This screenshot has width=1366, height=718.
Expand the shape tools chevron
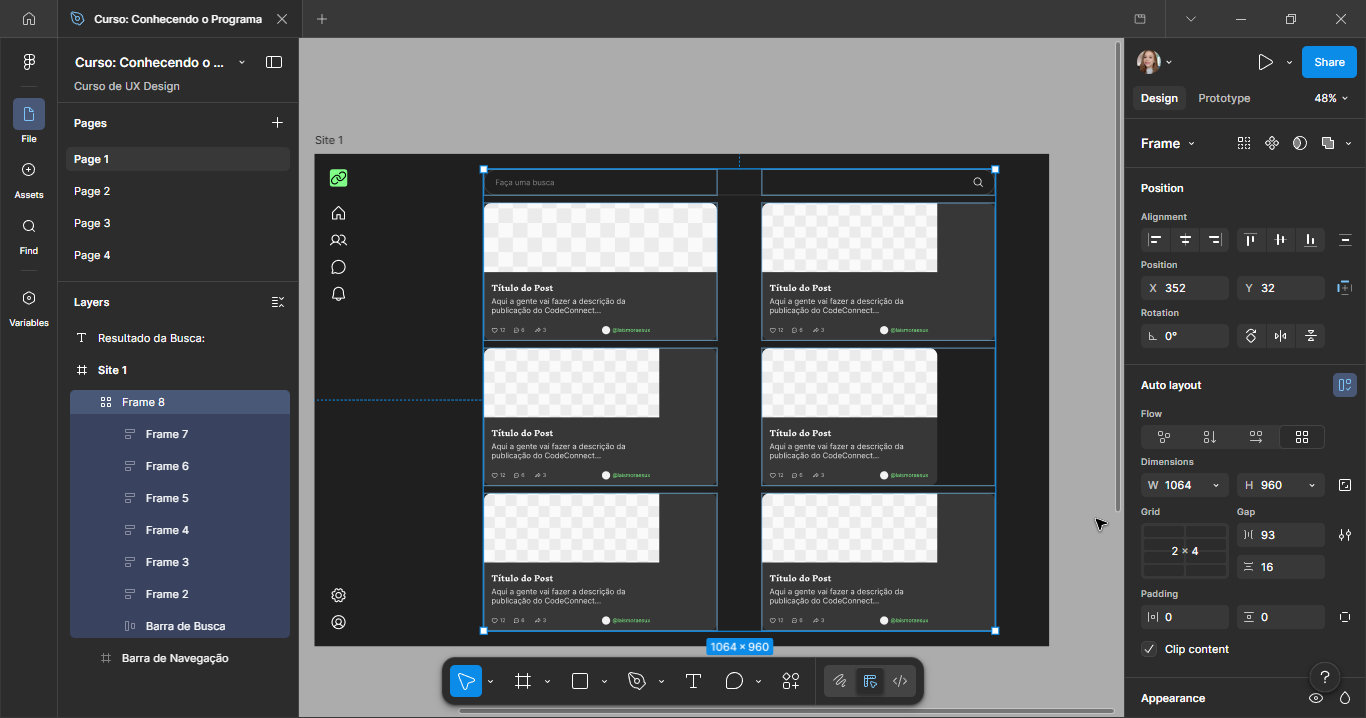coord(604,682)
